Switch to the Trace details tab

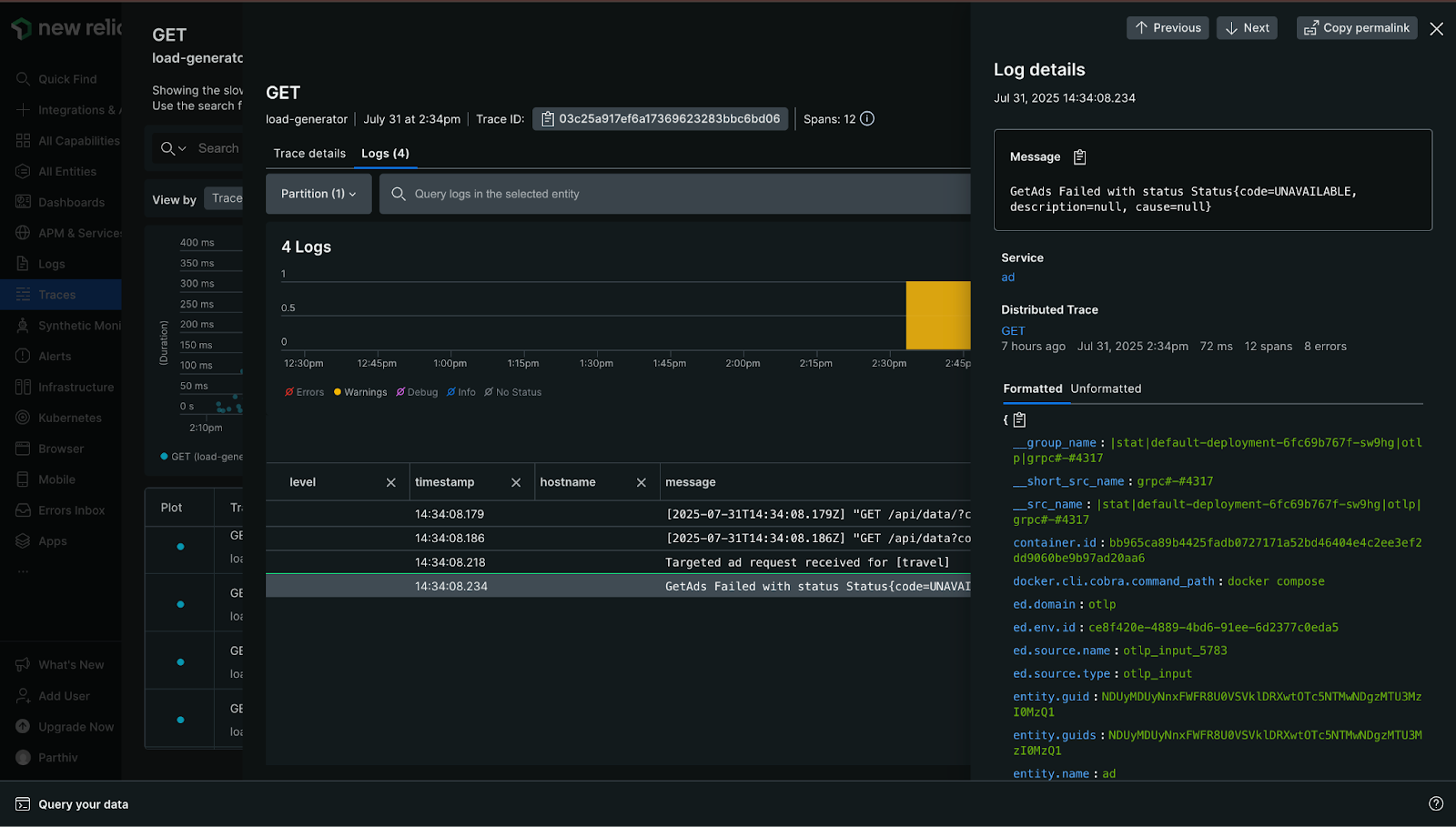pyautogui.click(x=309, y=154)
